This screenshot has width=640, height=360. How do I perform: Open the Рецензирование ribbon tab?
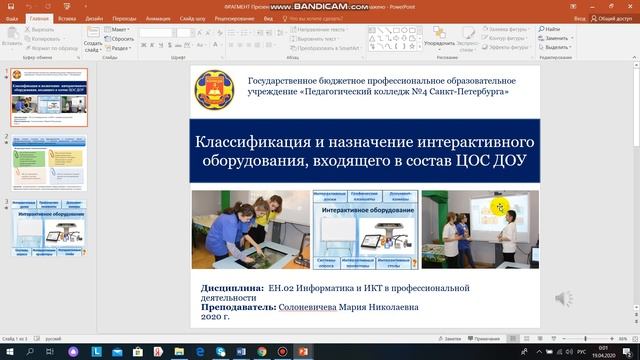coord(234,19)
